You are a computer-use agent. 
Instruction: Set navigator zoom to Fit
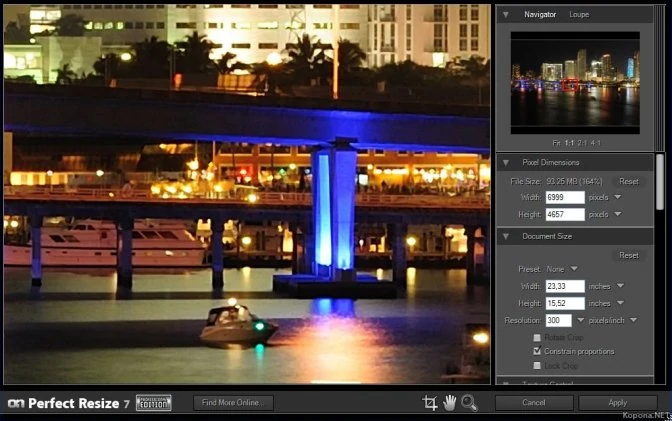coord(556,143)
